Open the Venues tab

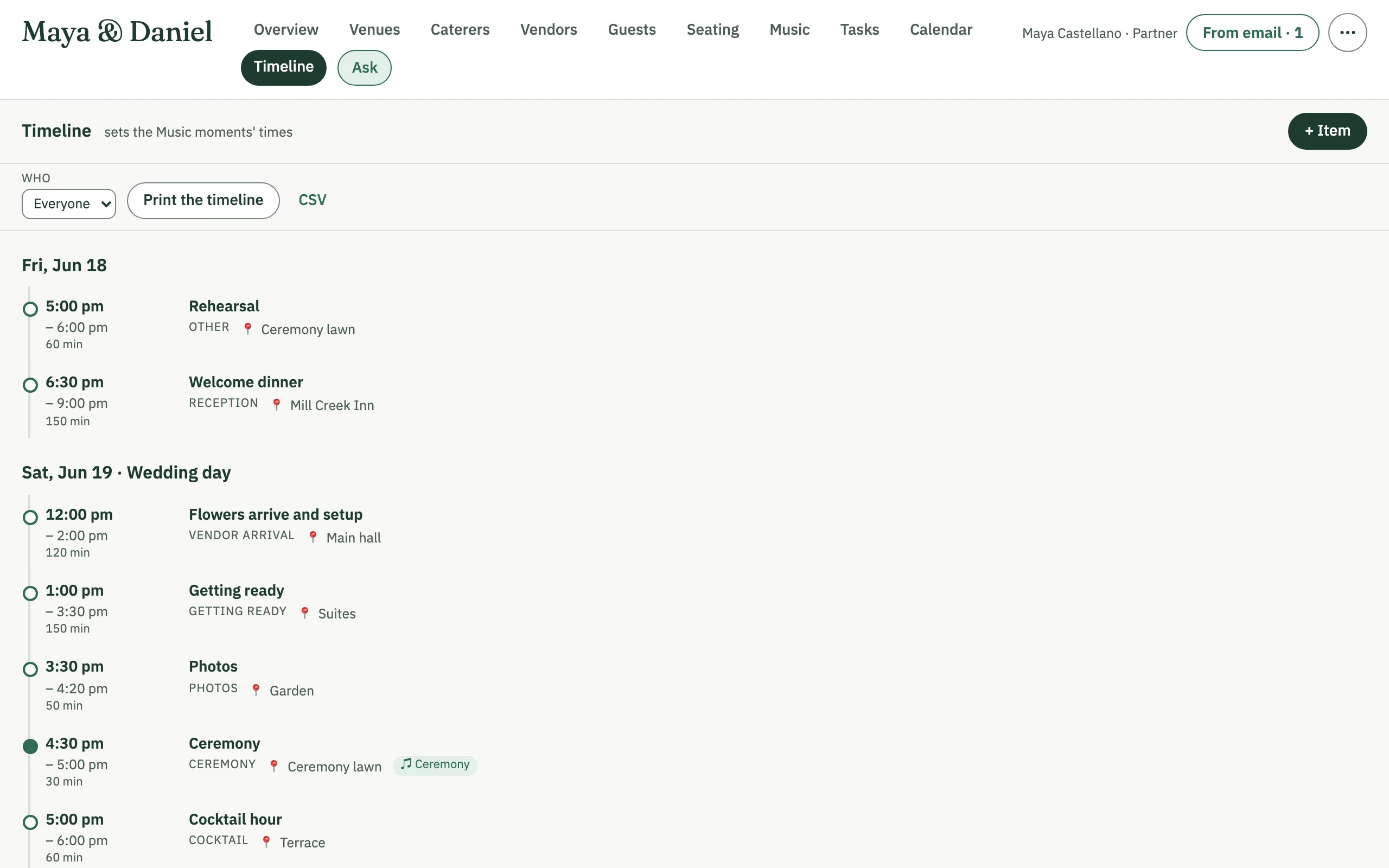(374, 30)
